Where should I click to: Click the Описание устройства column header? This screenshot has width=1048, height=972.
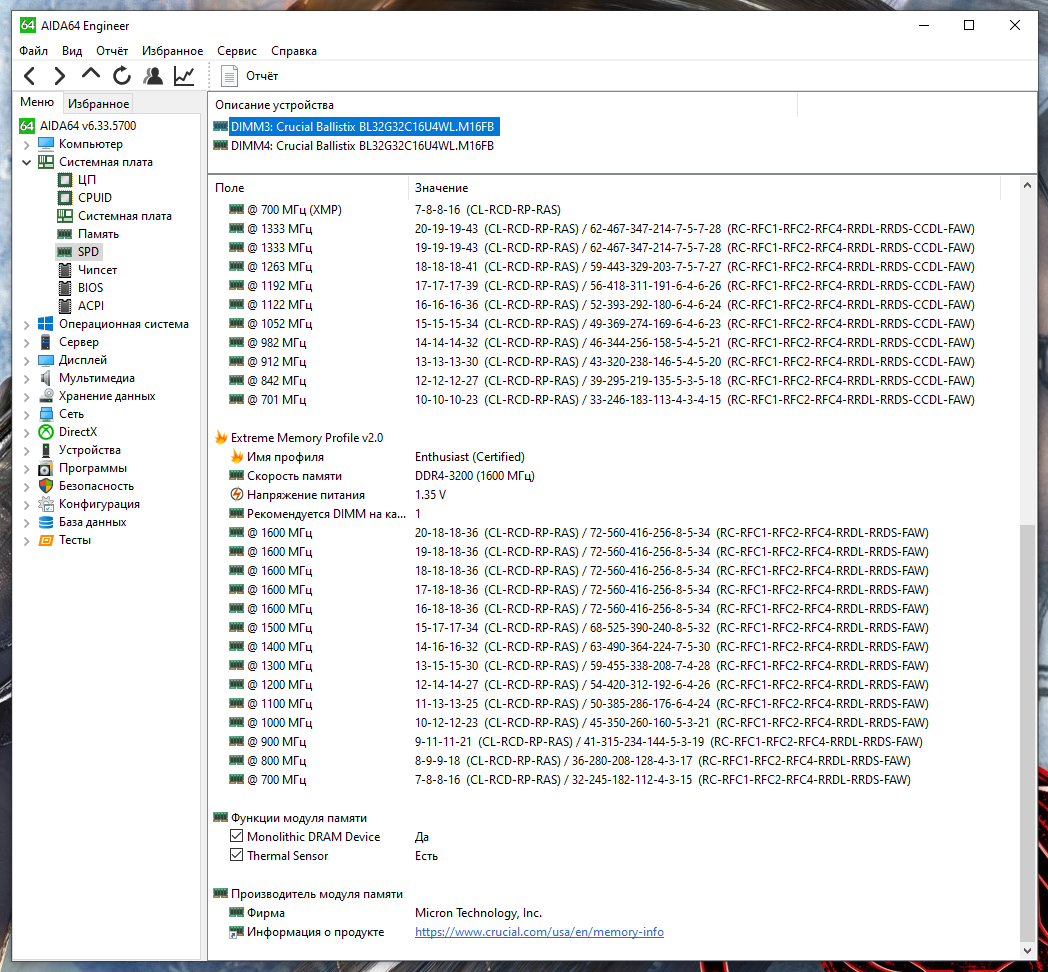[x=503, y=105]
